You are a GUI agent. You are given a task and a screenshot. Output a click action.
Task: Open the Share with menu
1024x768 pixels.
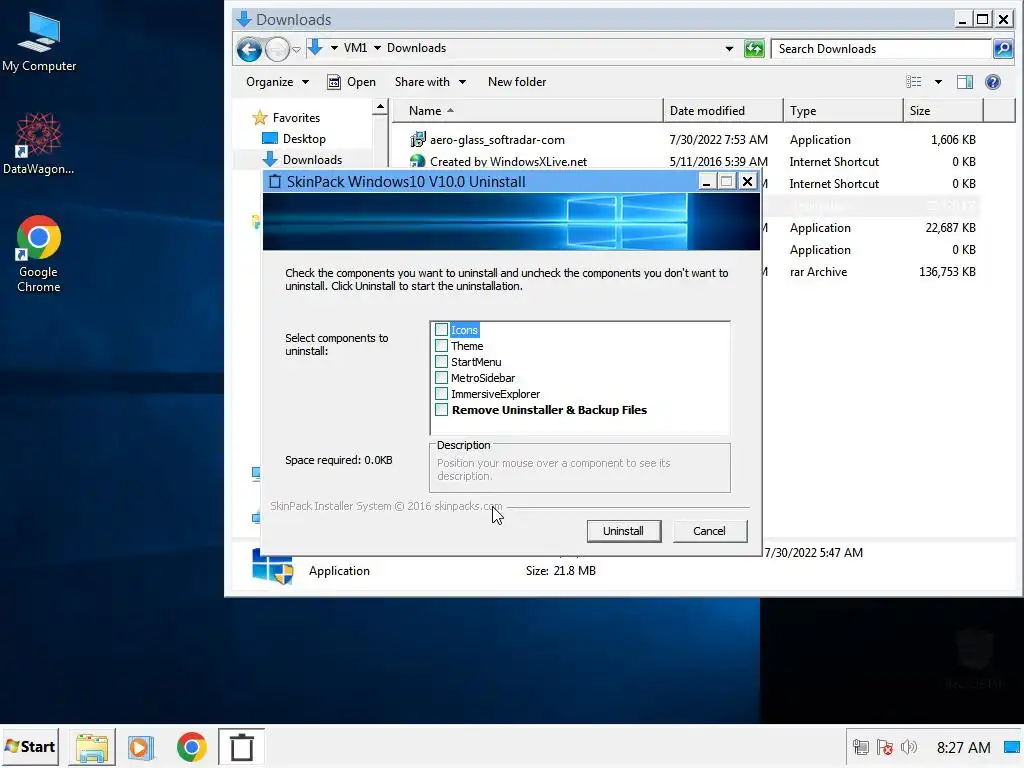tap(430, 82)
